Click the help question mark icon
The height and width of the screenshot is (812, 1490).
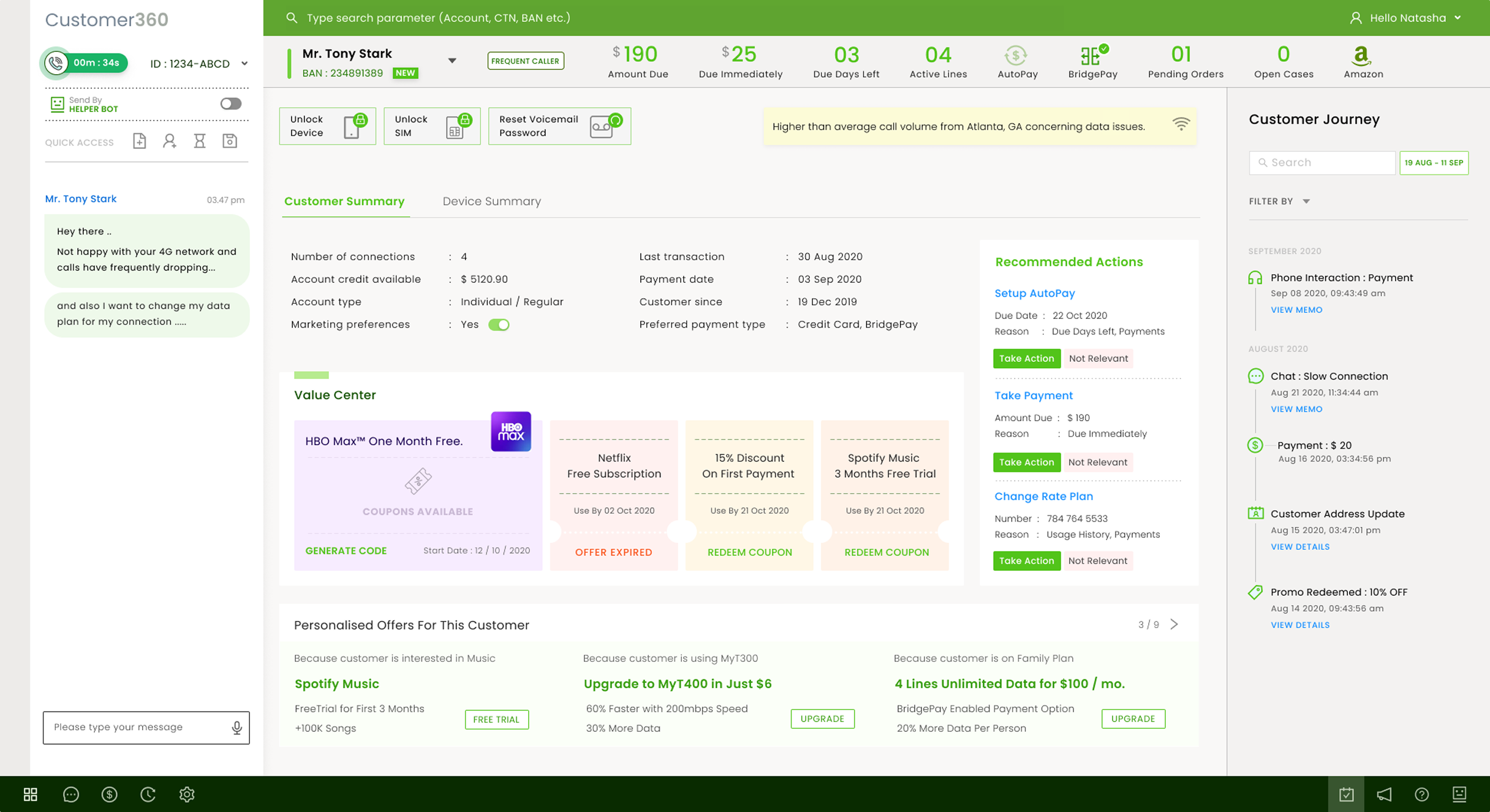(x=1421, y=794)
